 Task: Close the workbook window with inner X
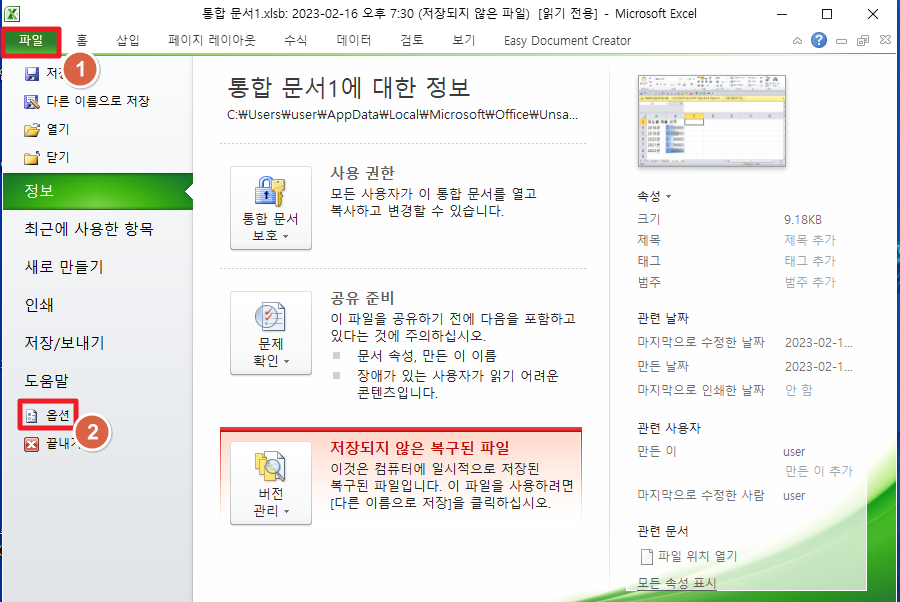coord(885,40)
